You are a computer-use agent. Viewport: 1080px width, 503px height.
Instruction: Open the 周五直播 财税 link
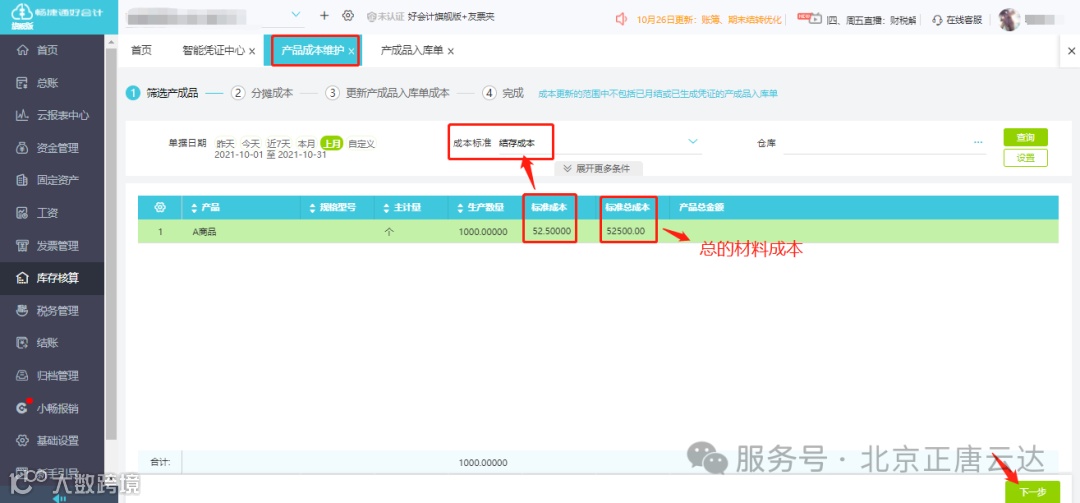coord(872,19)
